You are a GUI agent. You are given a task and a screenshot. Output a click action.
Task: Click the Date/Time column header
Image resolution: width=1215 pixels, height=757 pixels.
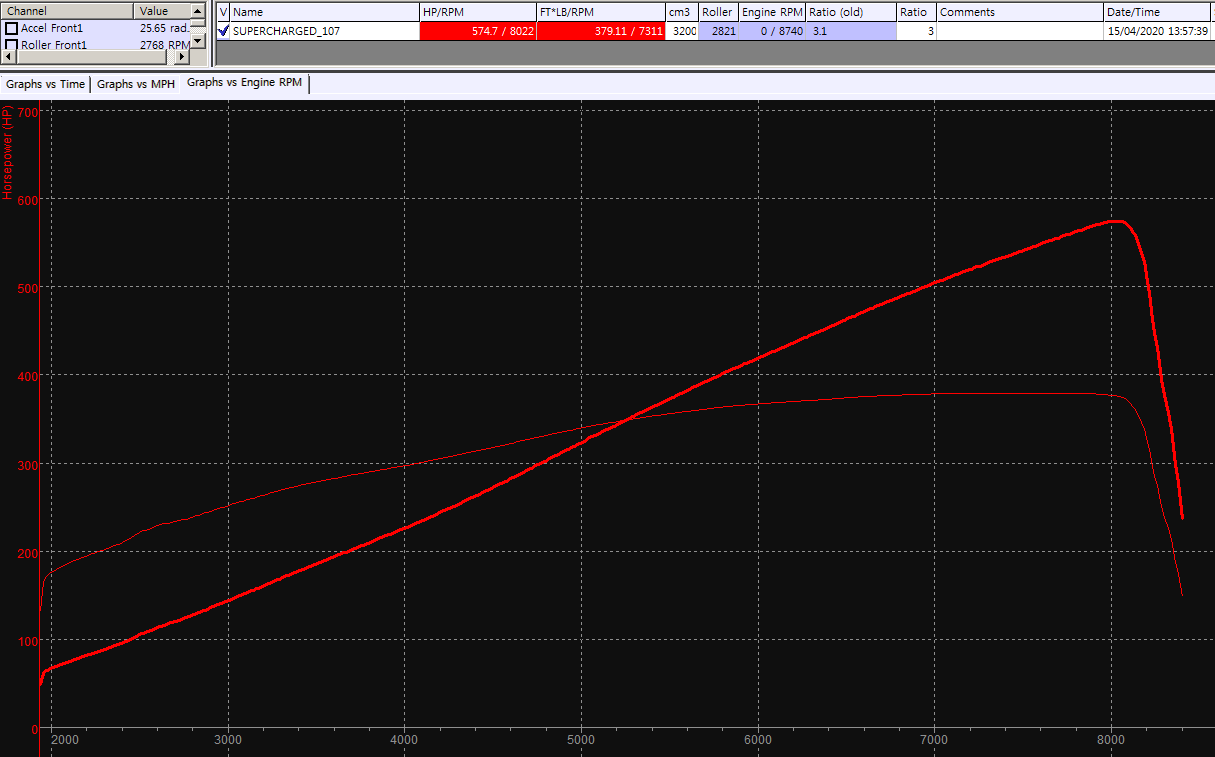pos(1157,12)
